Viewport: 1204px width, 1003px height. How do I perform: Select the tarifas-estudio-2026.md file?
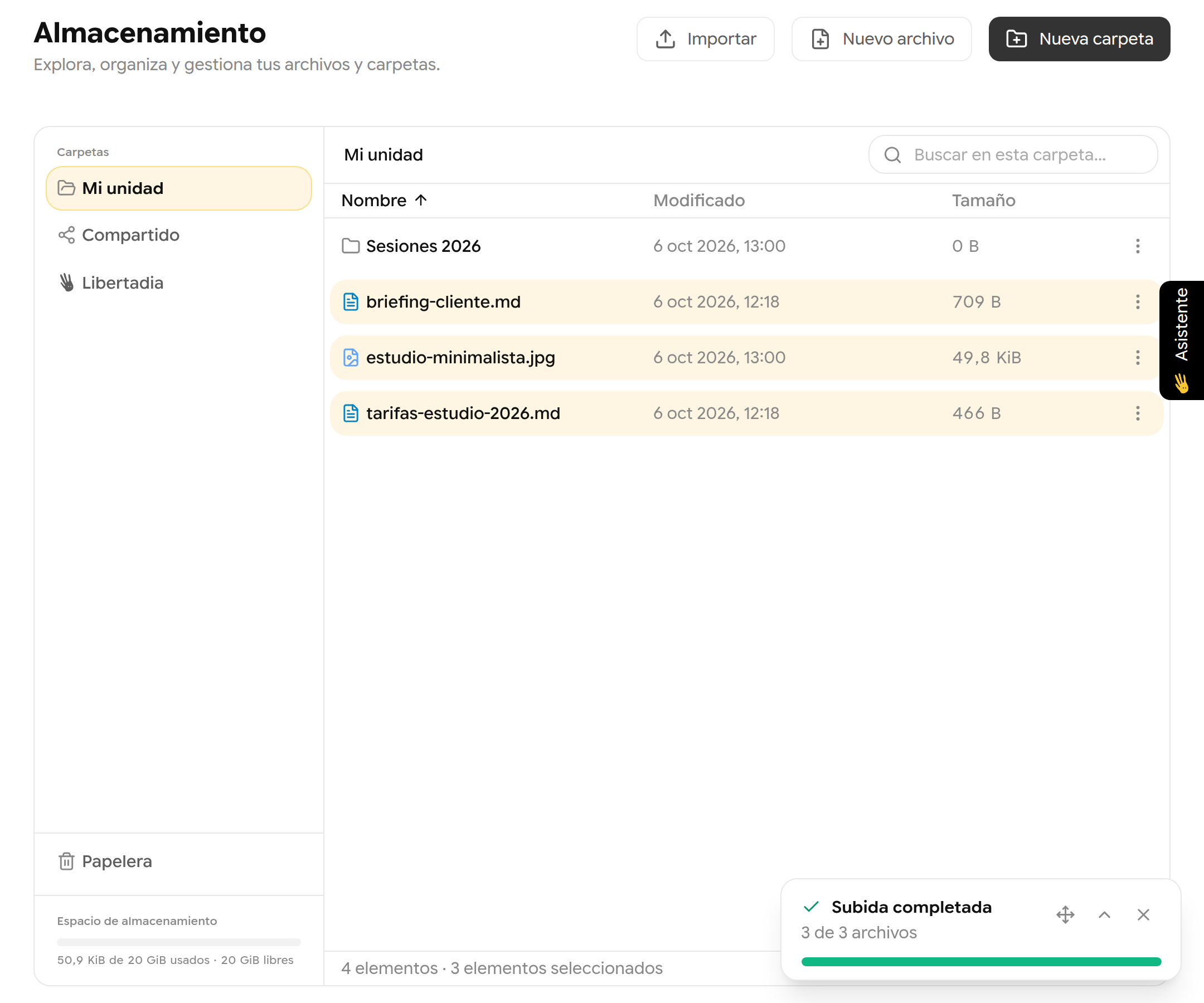[746, 413]
